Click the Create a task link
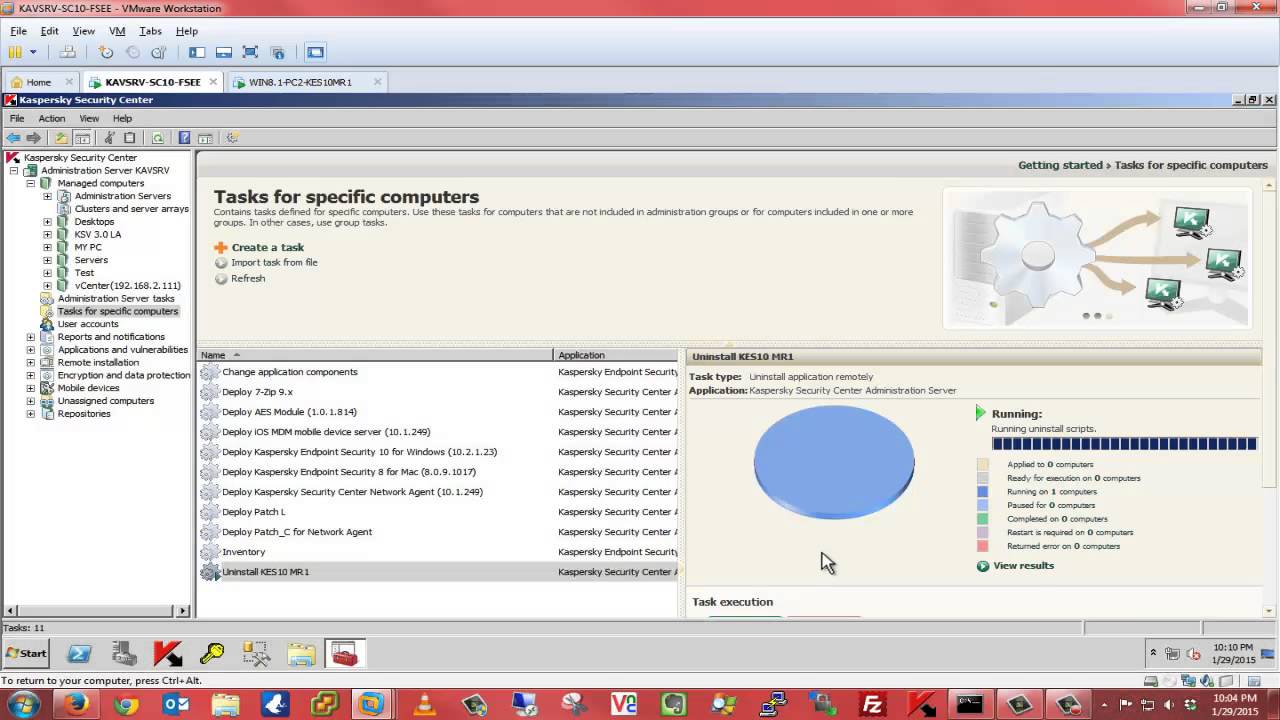Screen dimensions: 1280x720 (267, 247)
